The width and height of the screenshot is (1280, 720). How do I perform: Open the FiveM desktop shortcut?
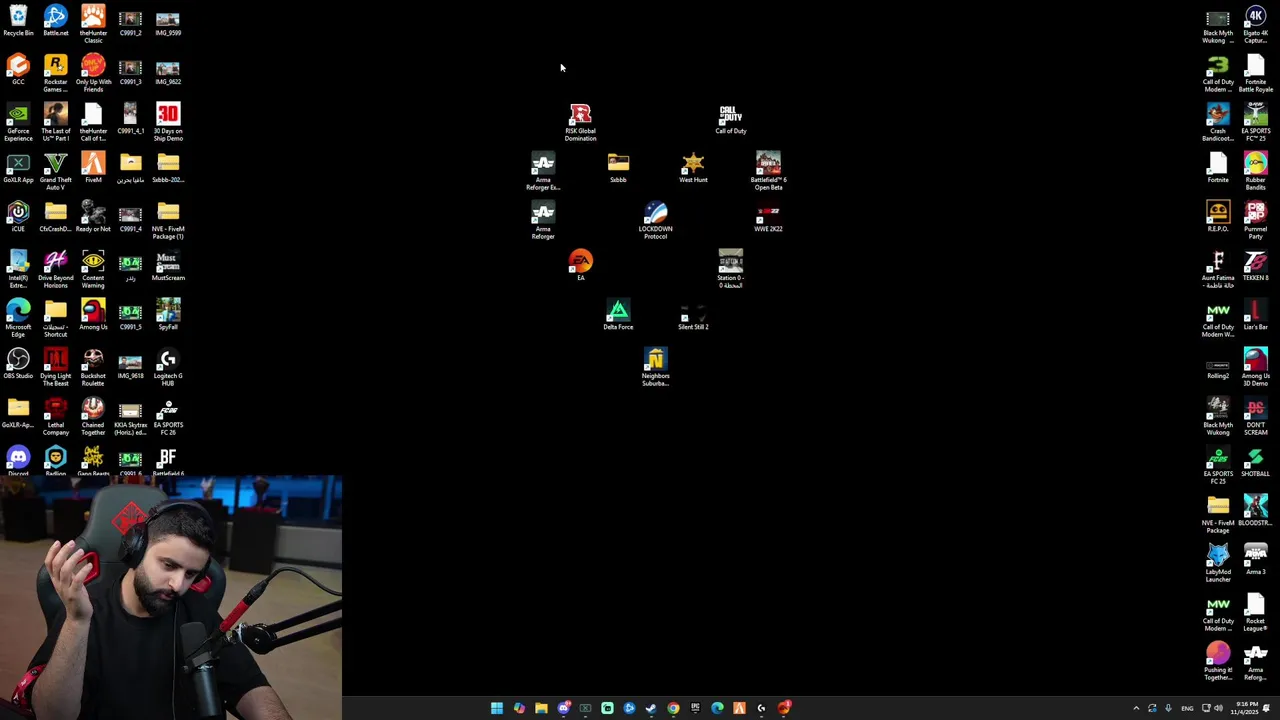pyautogui.click(x=93, y=168)
